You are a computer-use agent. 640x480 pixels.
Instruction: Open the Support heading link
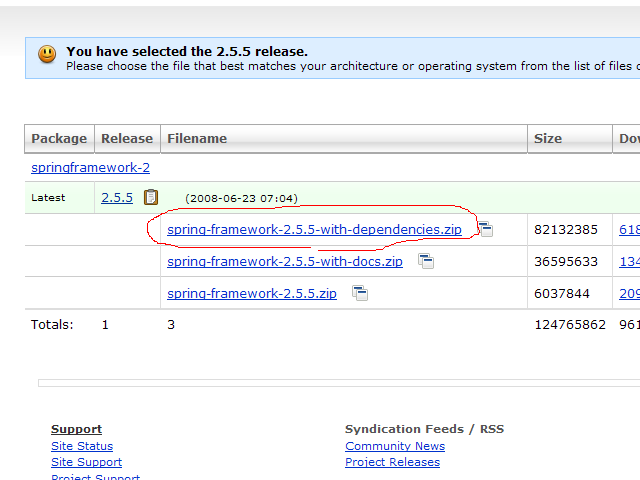[x=76, y=429]
